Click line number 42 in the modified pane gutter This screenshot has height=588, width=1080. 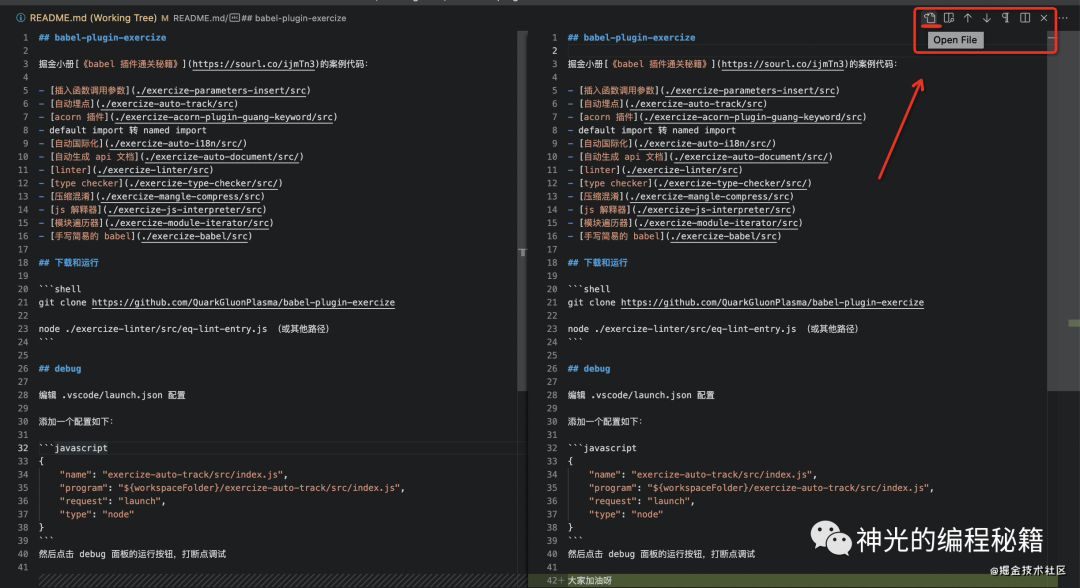pos(552,580)
